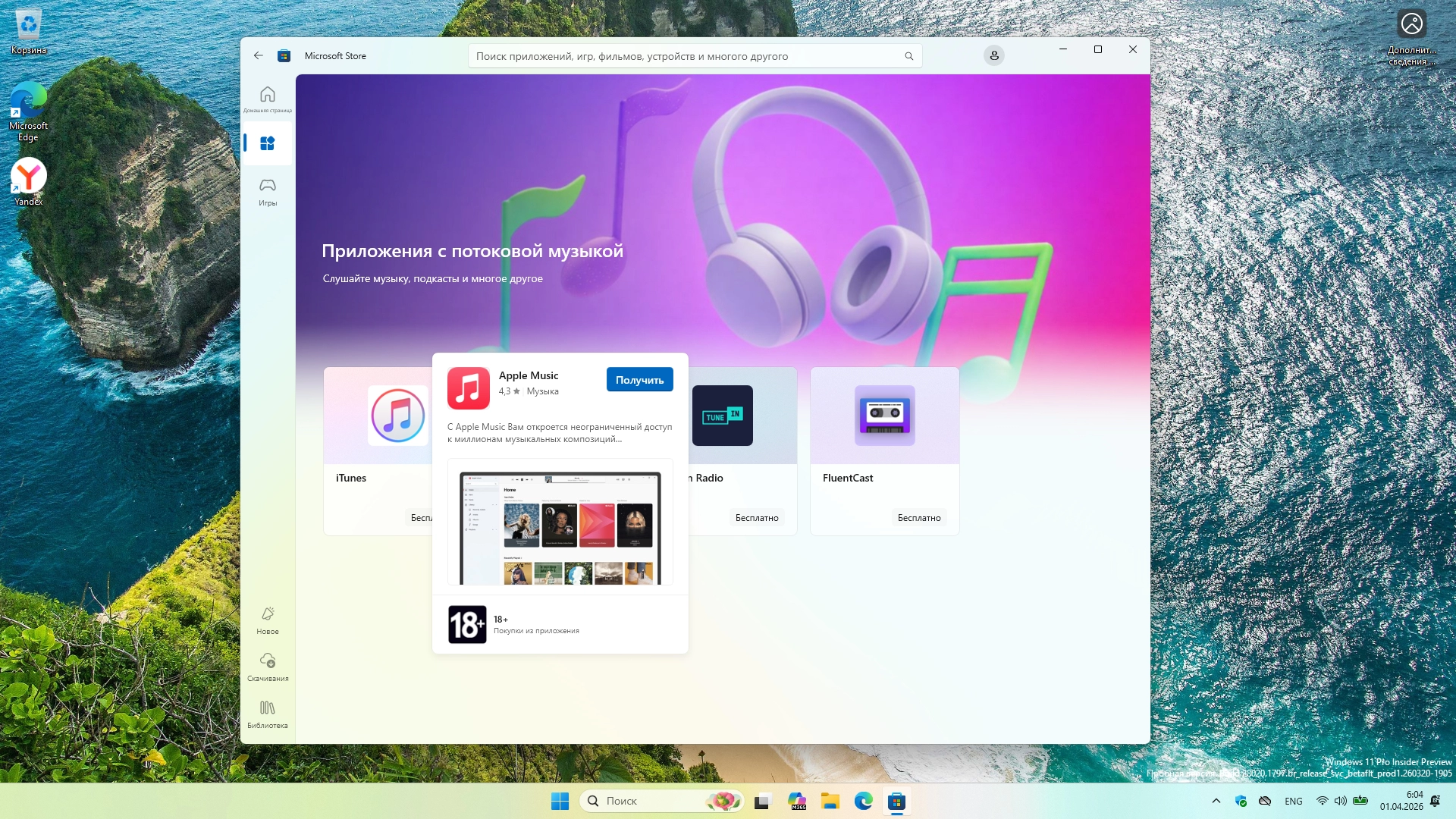
Task: Click the search magnifier icon
Action: click(908, 56)
